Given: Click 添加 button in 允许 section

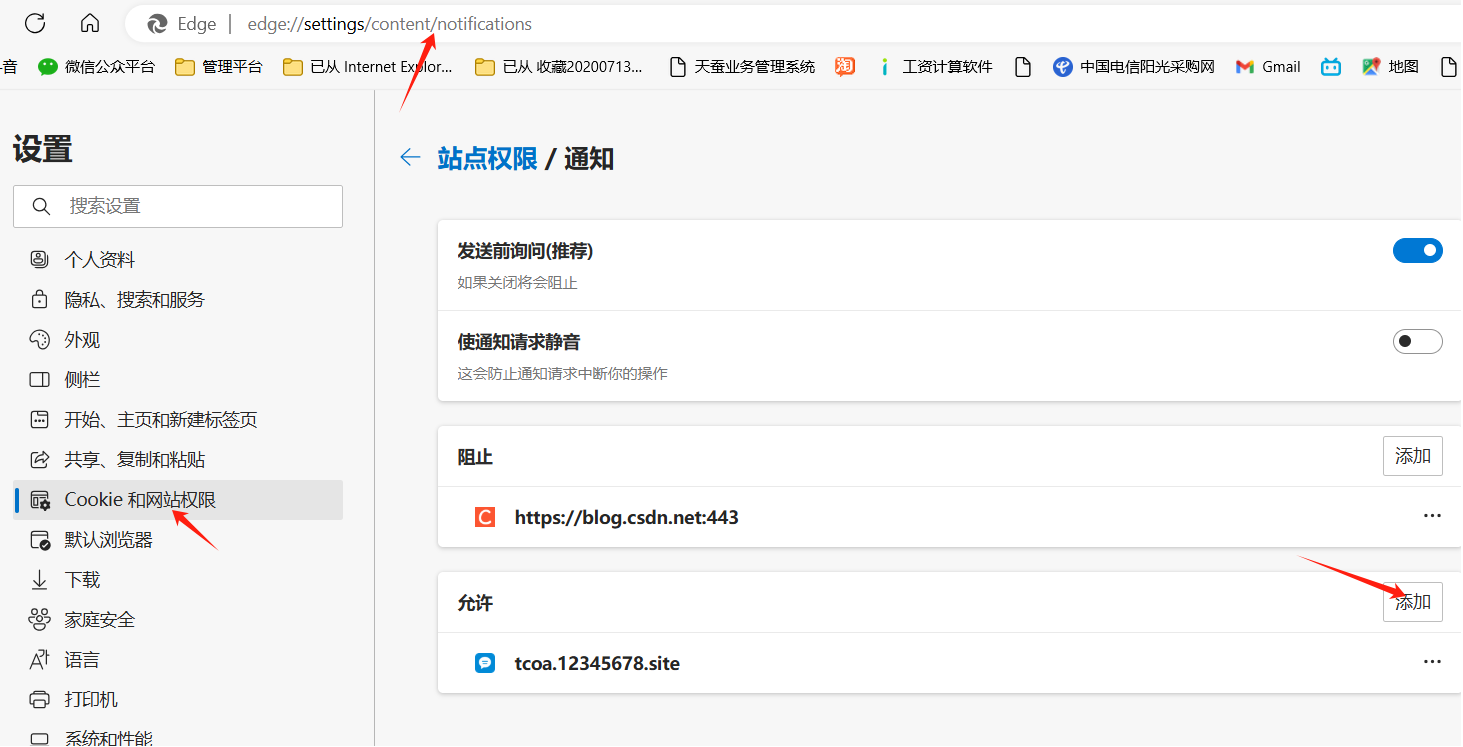Looking at the screenshot, I should (1412, 602).
